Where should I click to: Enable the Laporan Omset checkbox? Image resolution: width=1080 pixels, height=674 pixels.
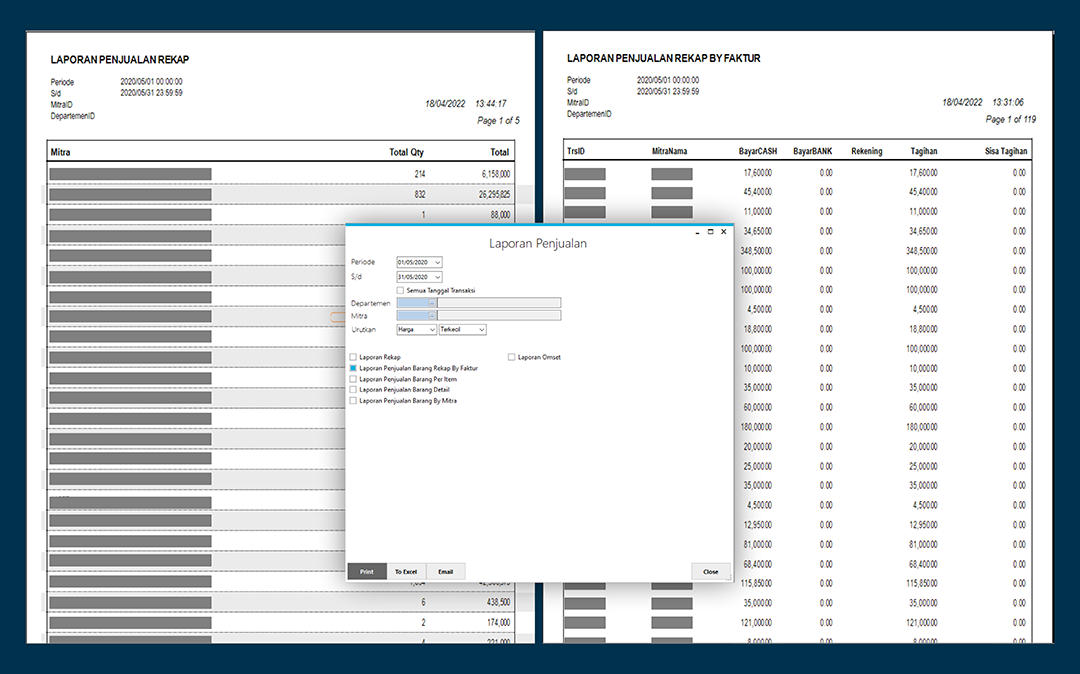tap(512, 357)
